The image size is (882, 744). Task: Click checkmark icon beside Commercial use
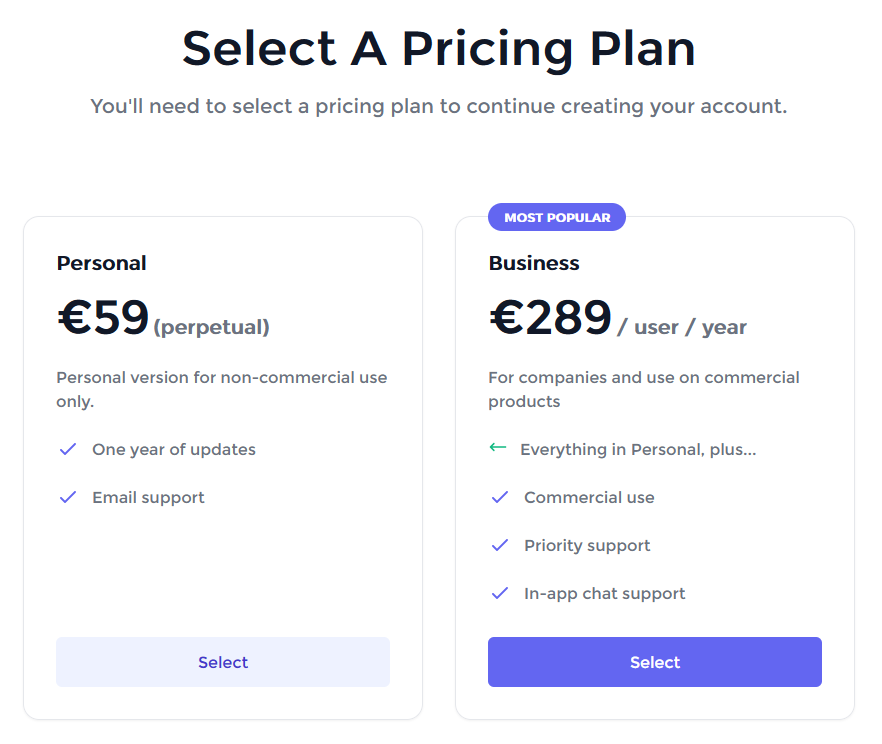coord(500,497)
